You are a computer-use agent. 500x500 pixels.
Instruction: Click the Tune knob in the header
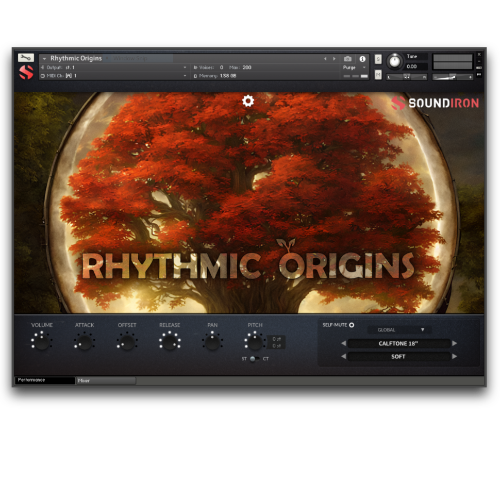point(395,61)
